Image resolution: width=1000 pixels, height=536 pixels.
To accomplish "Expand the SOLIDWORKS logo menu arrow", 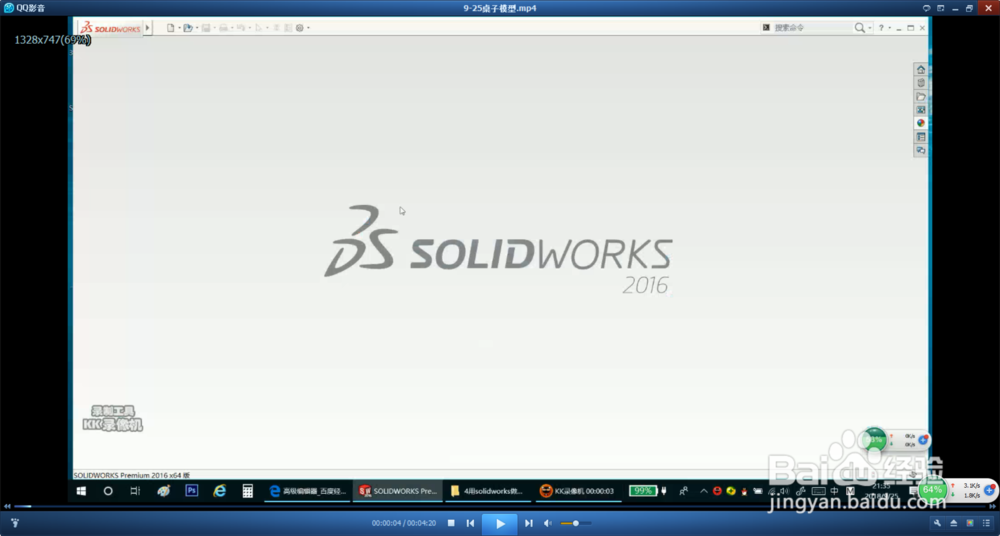I will click(148, 28).
